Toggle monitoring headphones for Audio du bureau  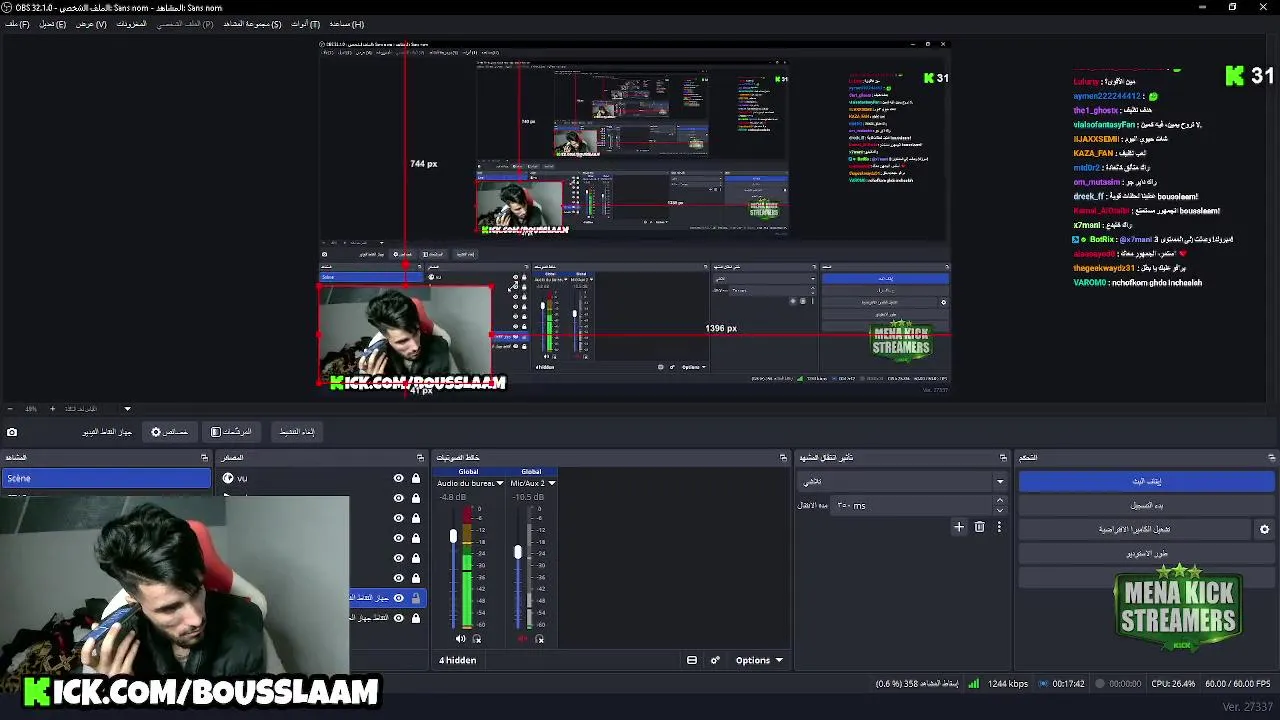pyautogui.click(x=477, y=639)
